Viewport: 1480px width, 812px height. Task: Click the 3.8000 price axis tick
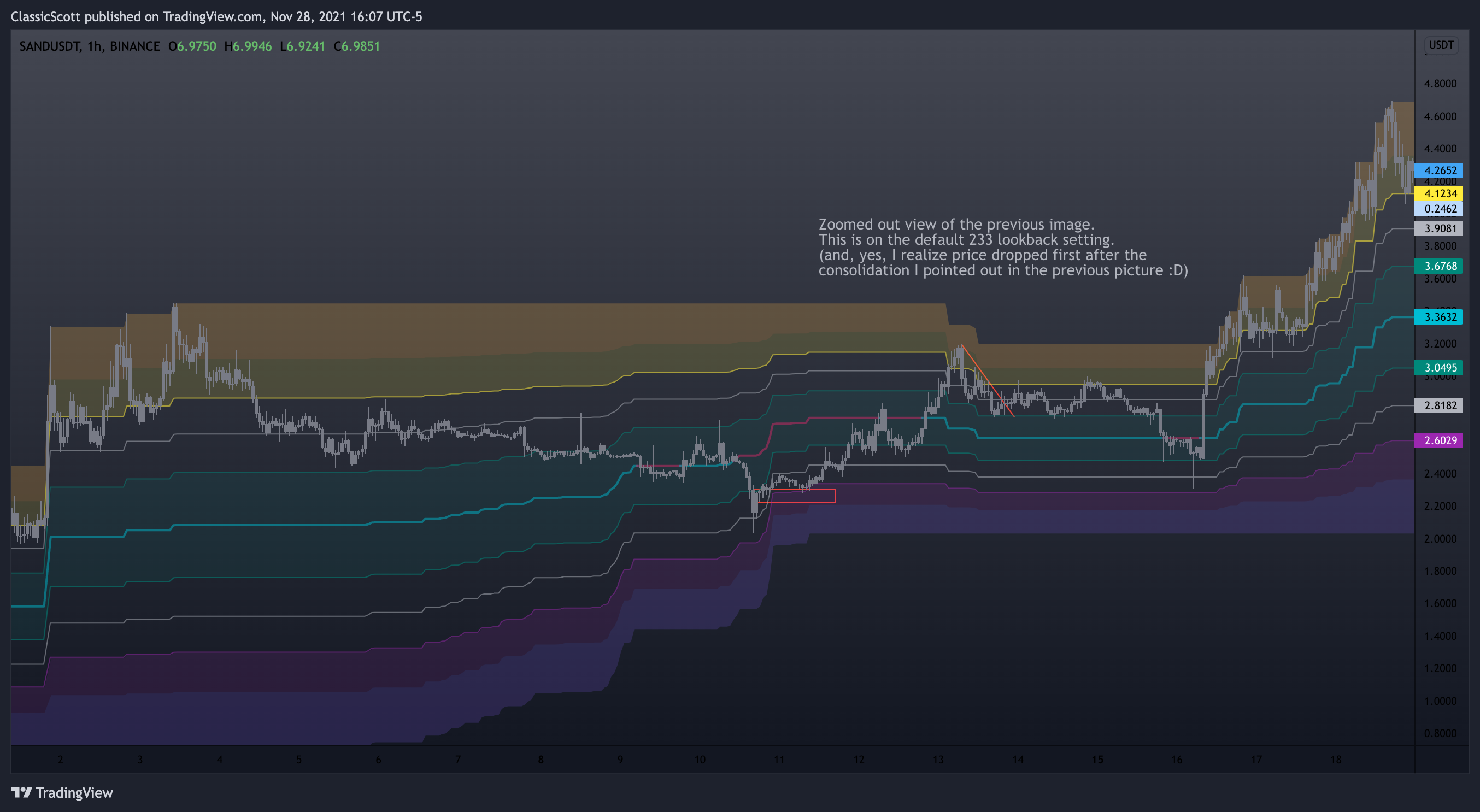(1440, 246)
